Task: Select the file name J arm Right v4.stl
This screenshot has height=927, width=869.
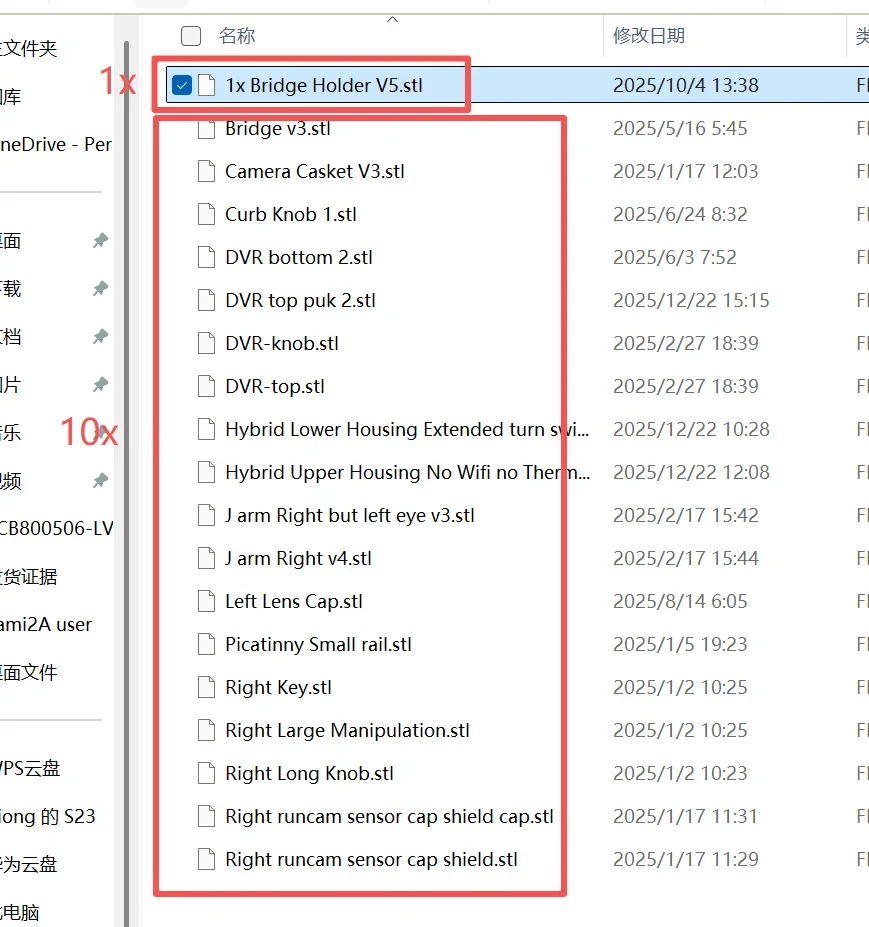Action: (299, 558)
